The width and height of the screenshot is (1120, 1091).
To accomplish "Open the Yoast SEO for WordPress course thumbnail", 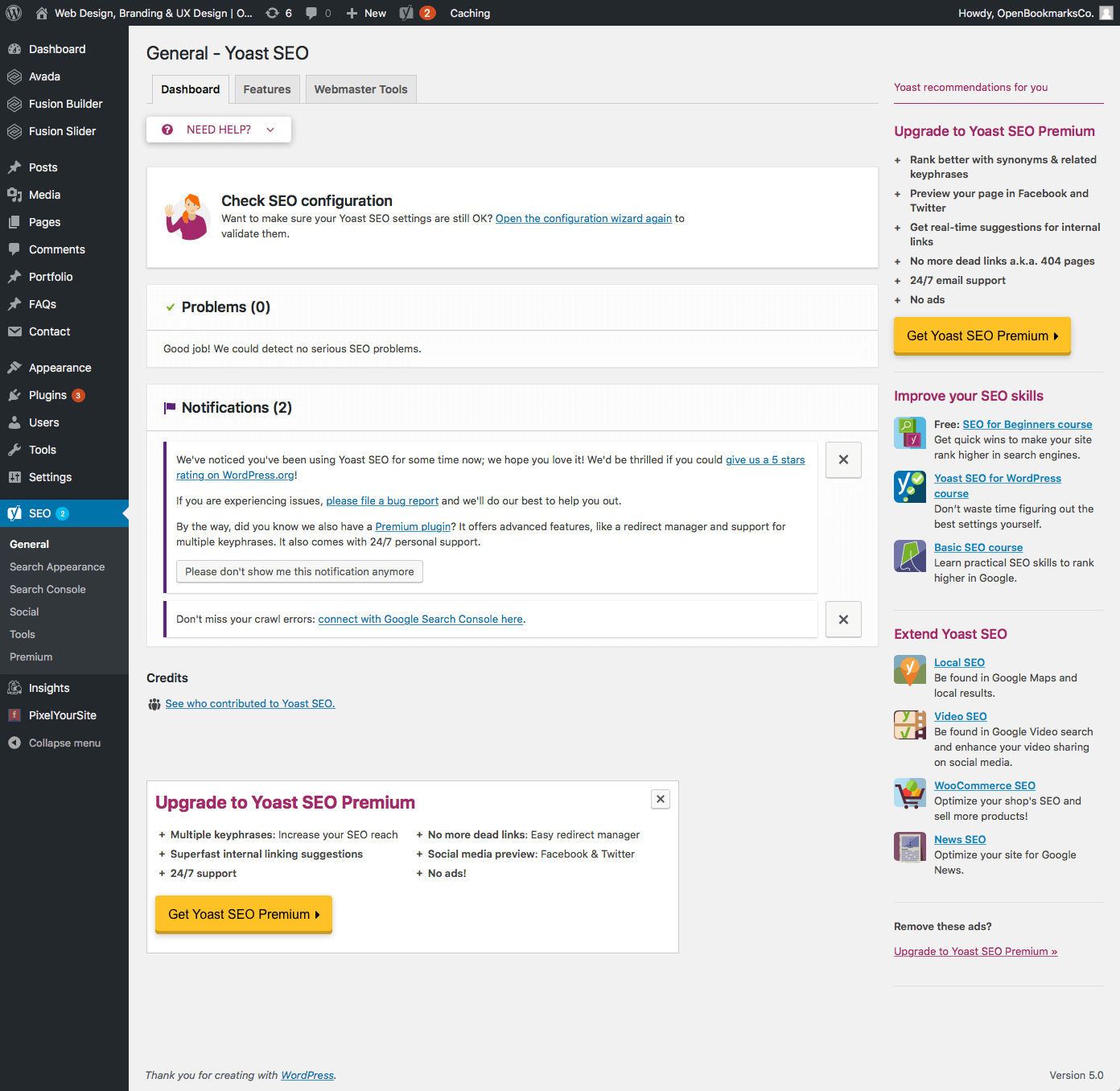I will coord(910,487).
